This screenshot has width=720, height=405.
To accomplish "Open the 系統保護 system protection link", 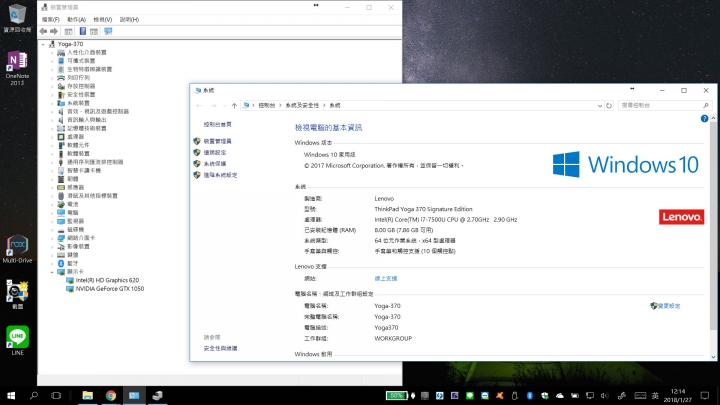I will [215, 163].
